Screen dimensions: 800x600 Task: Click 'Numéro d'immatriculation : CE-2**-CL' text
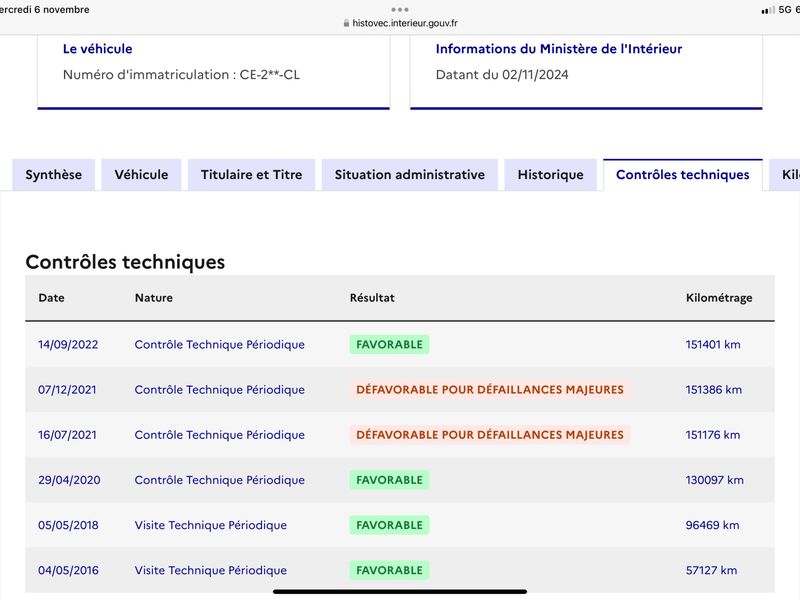point(181,74)
